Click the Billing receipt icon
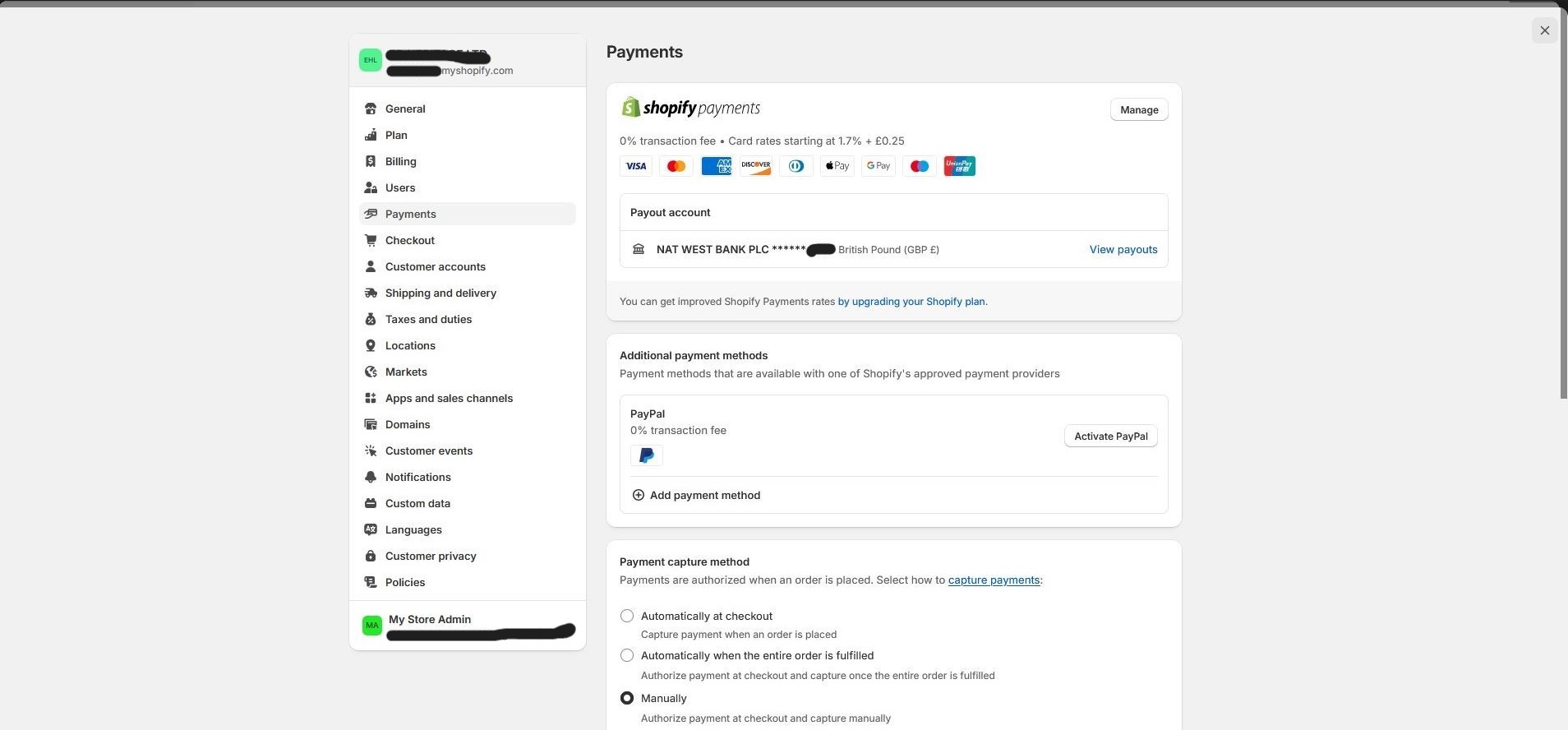The height and width of the screenshot is (730, 1568). point(371,161)
